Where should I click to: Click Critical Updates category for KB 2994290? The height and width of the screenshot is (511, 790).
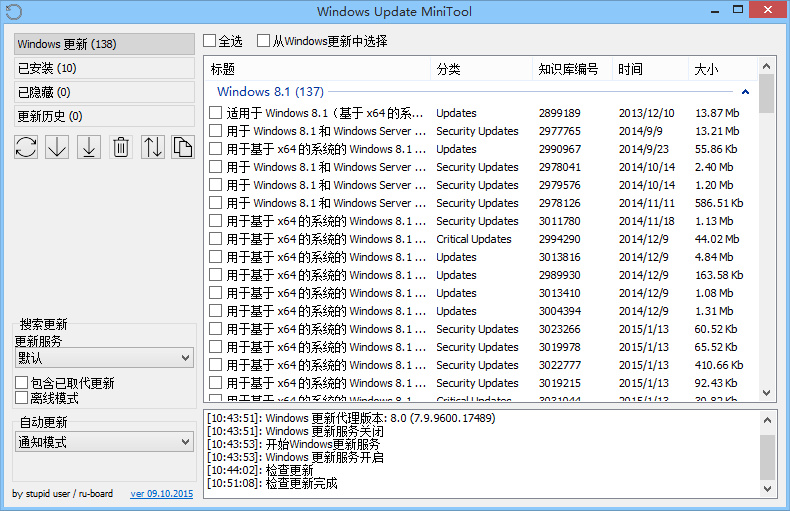pyautogui.click(x=474, y=239)
